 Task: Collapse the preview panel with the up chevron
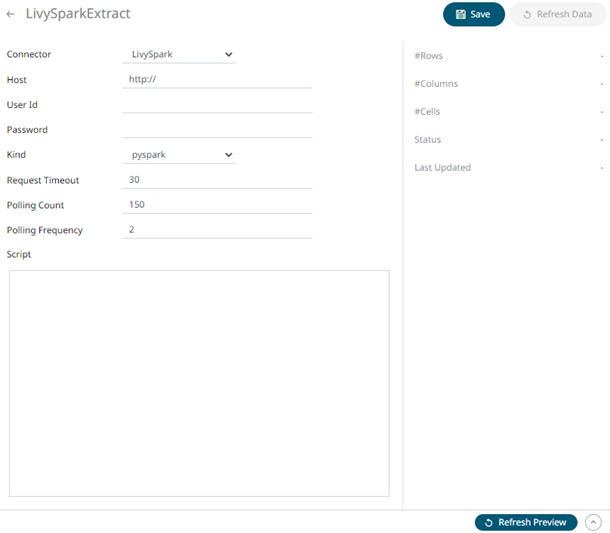593,522
